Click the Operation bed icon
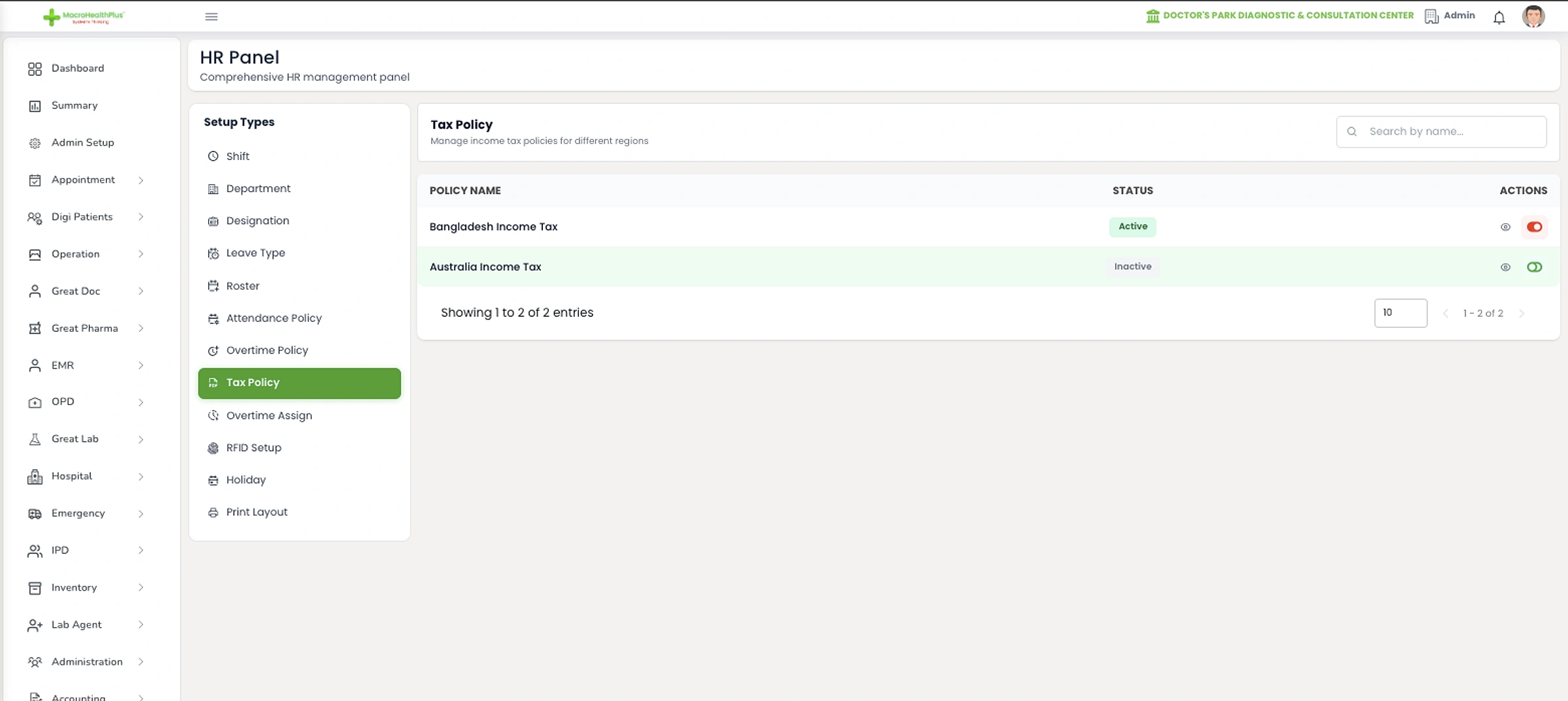This screenshot has height=701, width=1568. [x=35, y=255]
